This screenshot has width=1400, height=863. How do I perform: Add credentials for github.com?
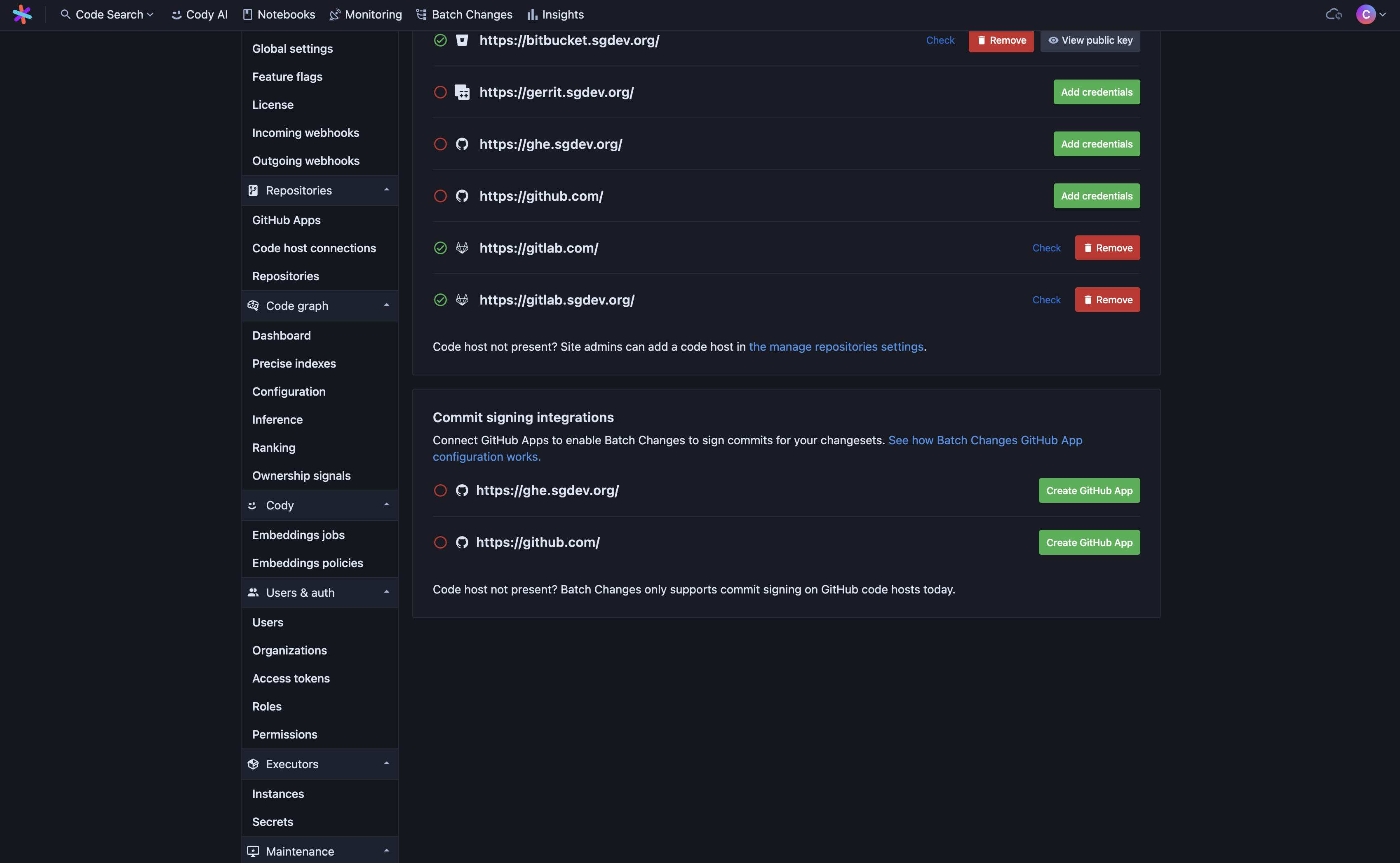pos(1096,196)
